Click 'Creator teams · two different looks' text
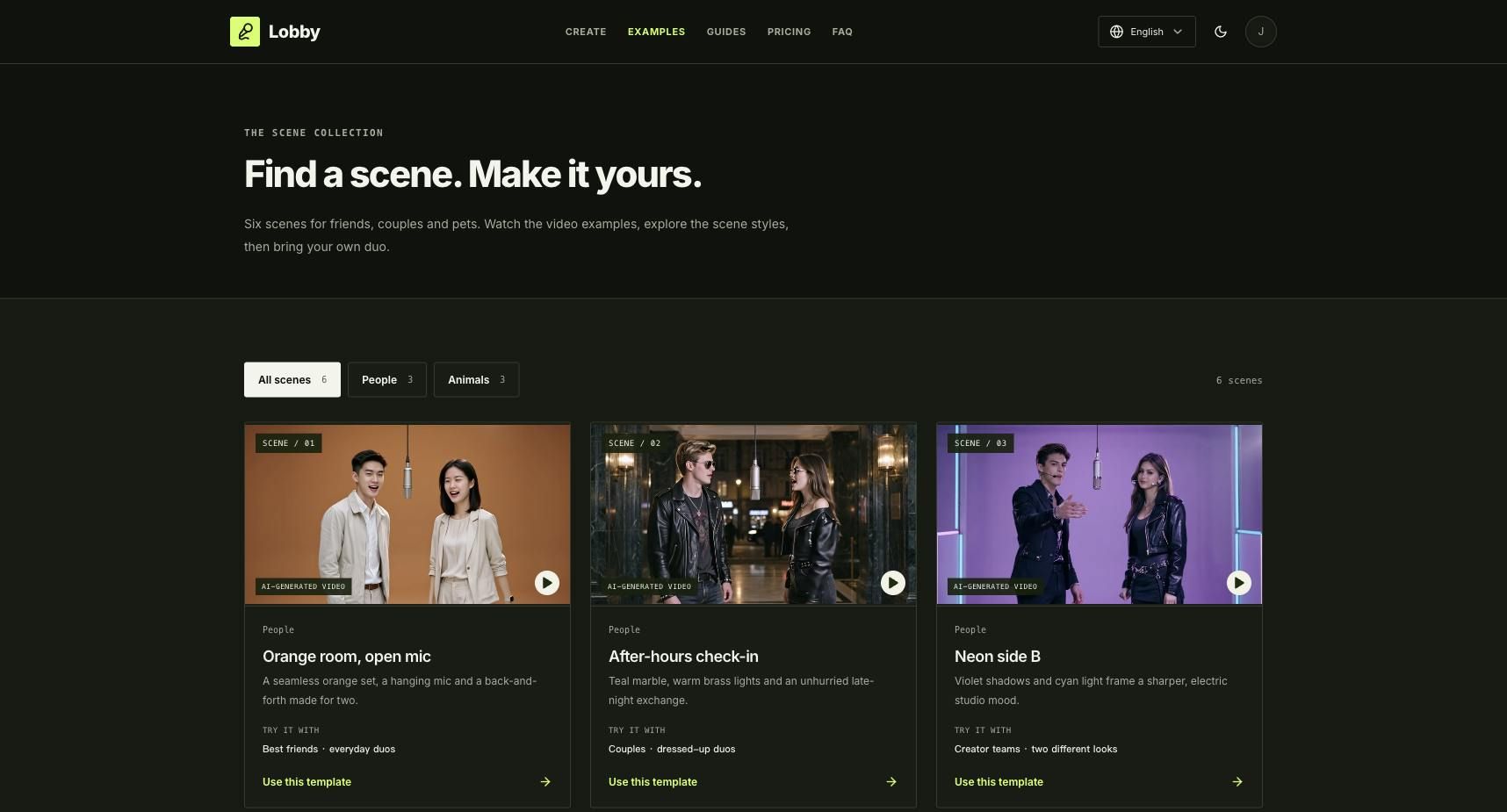Image resolution: width=1507 pixels, height=812 pixels. coord(1036,750)
